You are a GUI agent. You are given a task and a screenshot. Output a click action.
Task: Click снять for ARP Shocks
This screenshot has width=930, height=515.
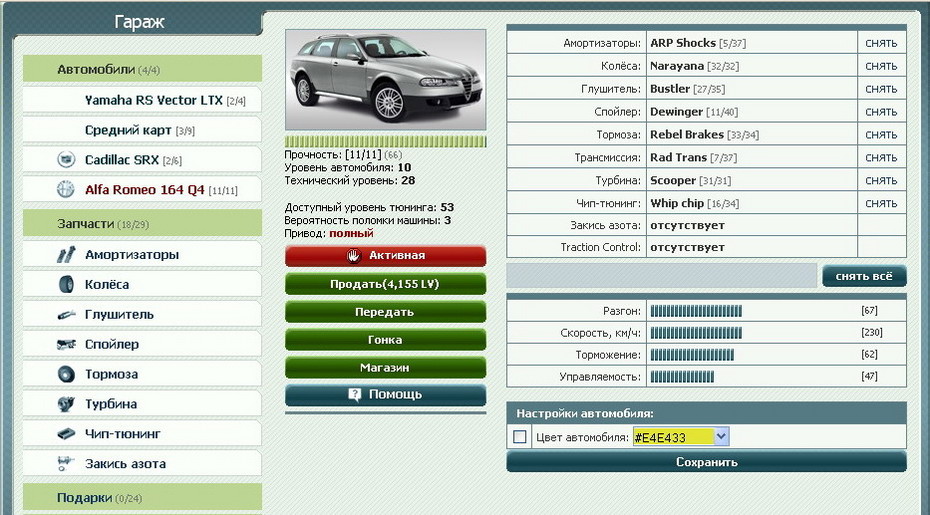(x=881, y=43)
